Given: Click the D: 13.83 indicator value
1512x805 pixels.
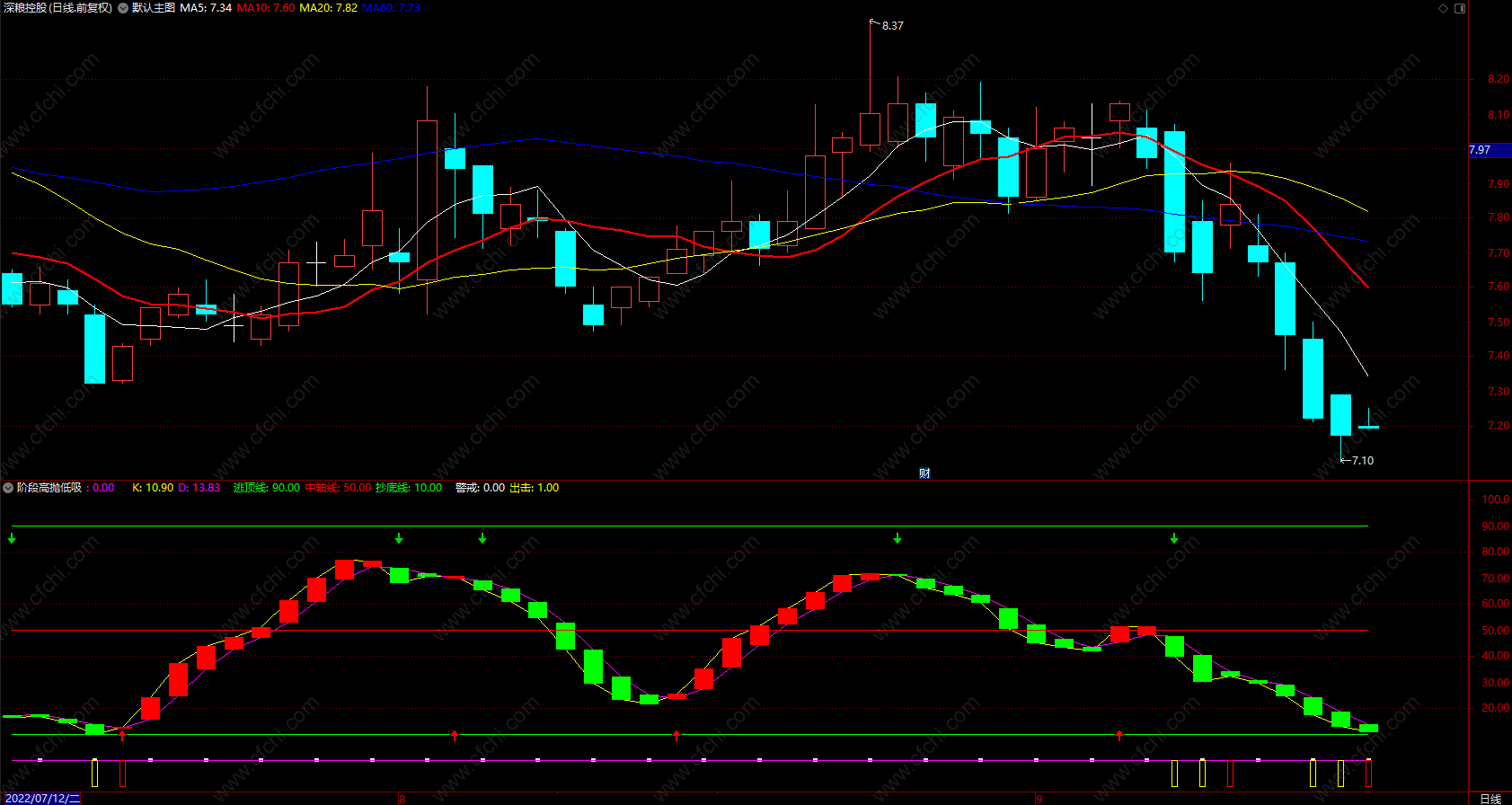Looking at the screenshot, I should click(199, 488).
